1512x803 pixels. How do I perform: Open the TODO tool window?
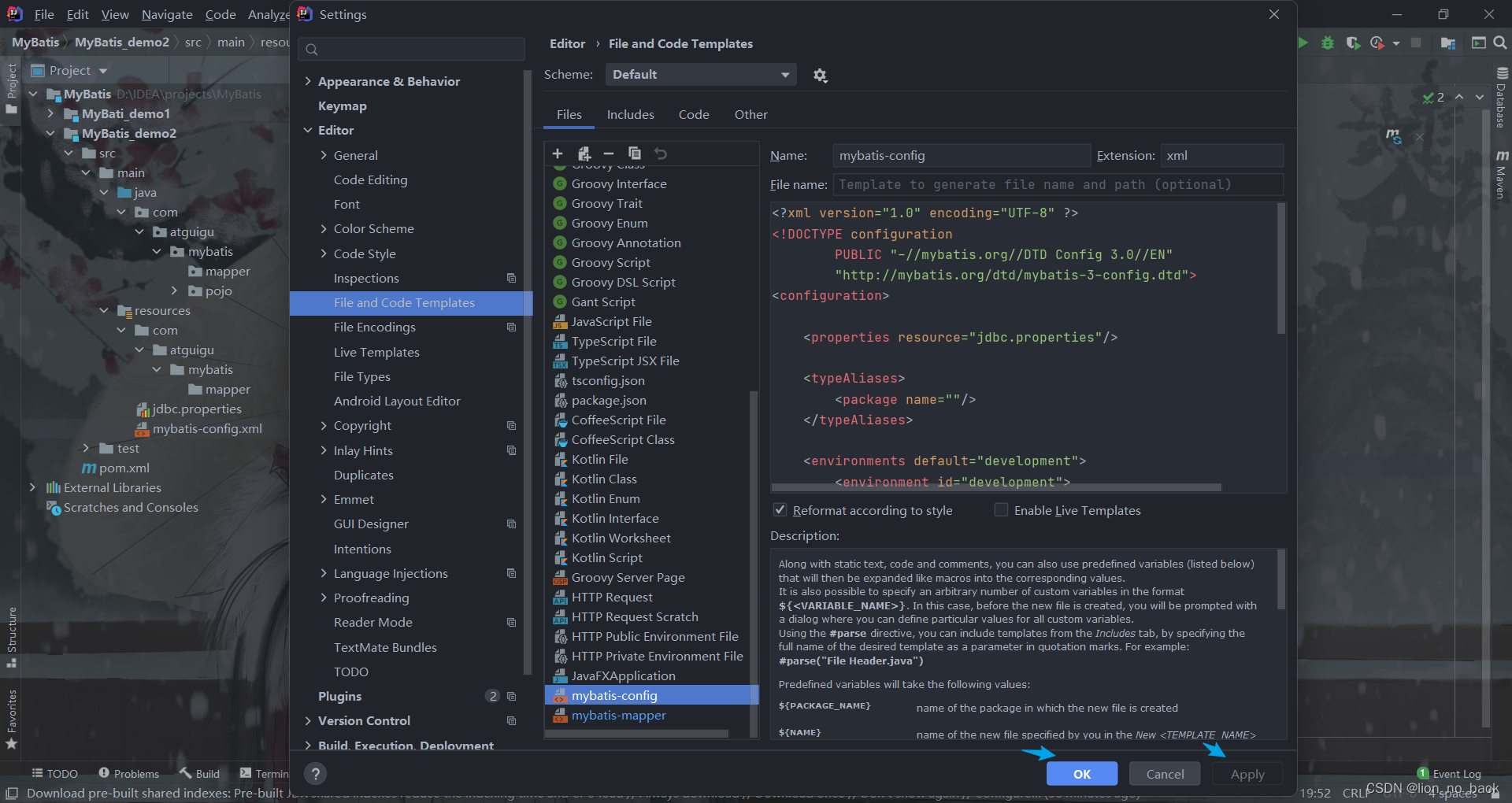coord(55,774)
